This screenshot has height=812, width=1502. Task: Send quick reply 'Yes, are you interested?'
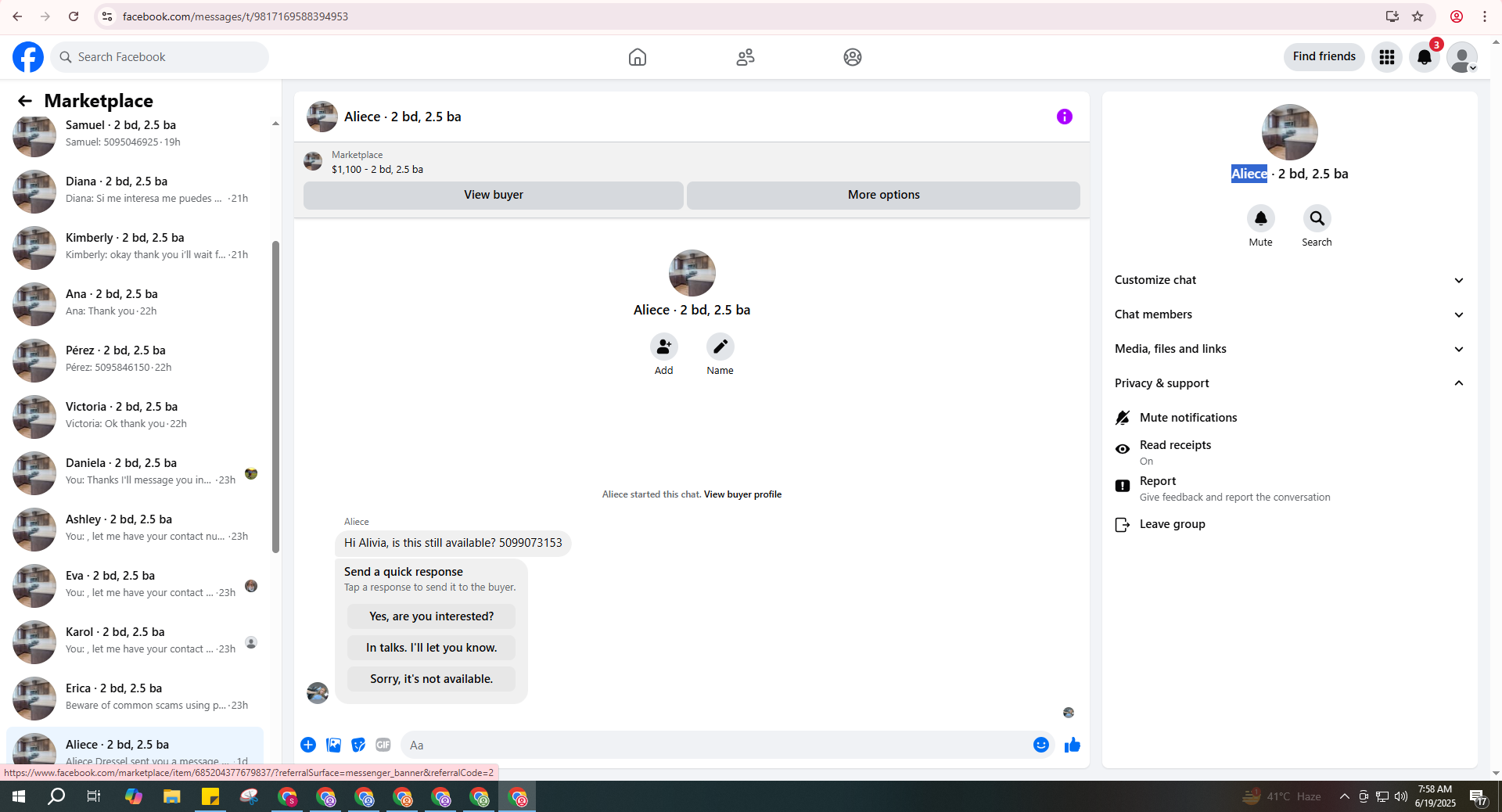pyautogui.click(x=431, y=616)
